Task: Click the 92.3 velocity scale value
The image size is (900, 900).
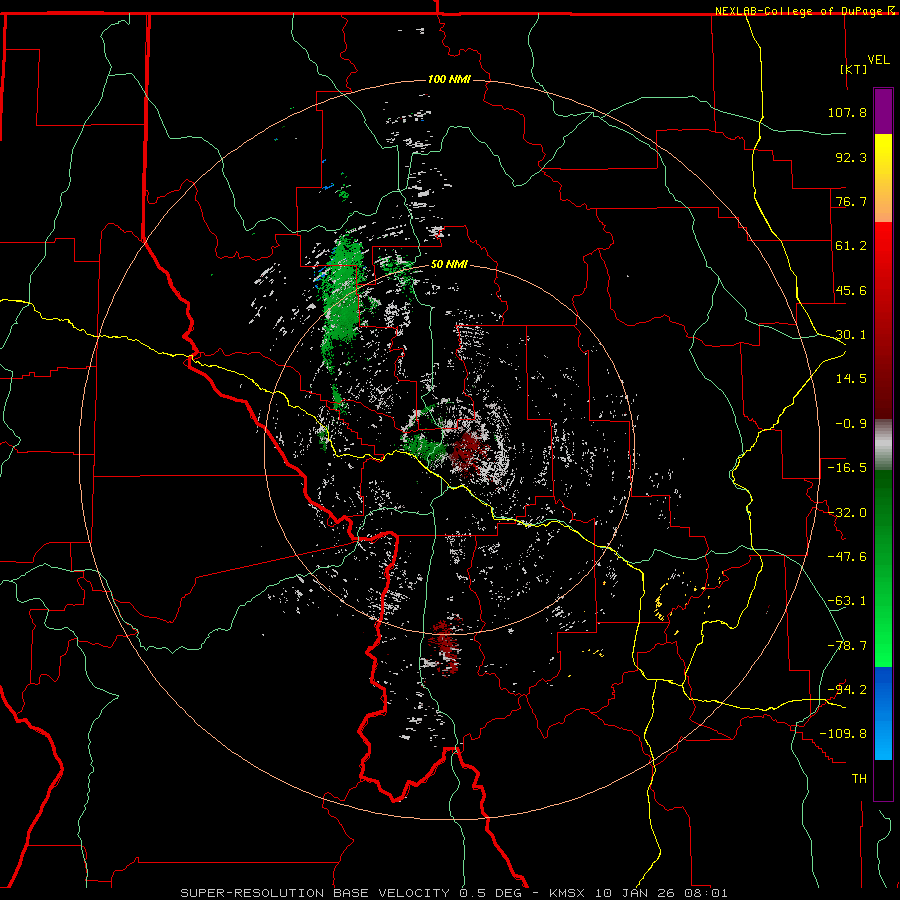Action: pyautogui.click(x=851, y=157)
